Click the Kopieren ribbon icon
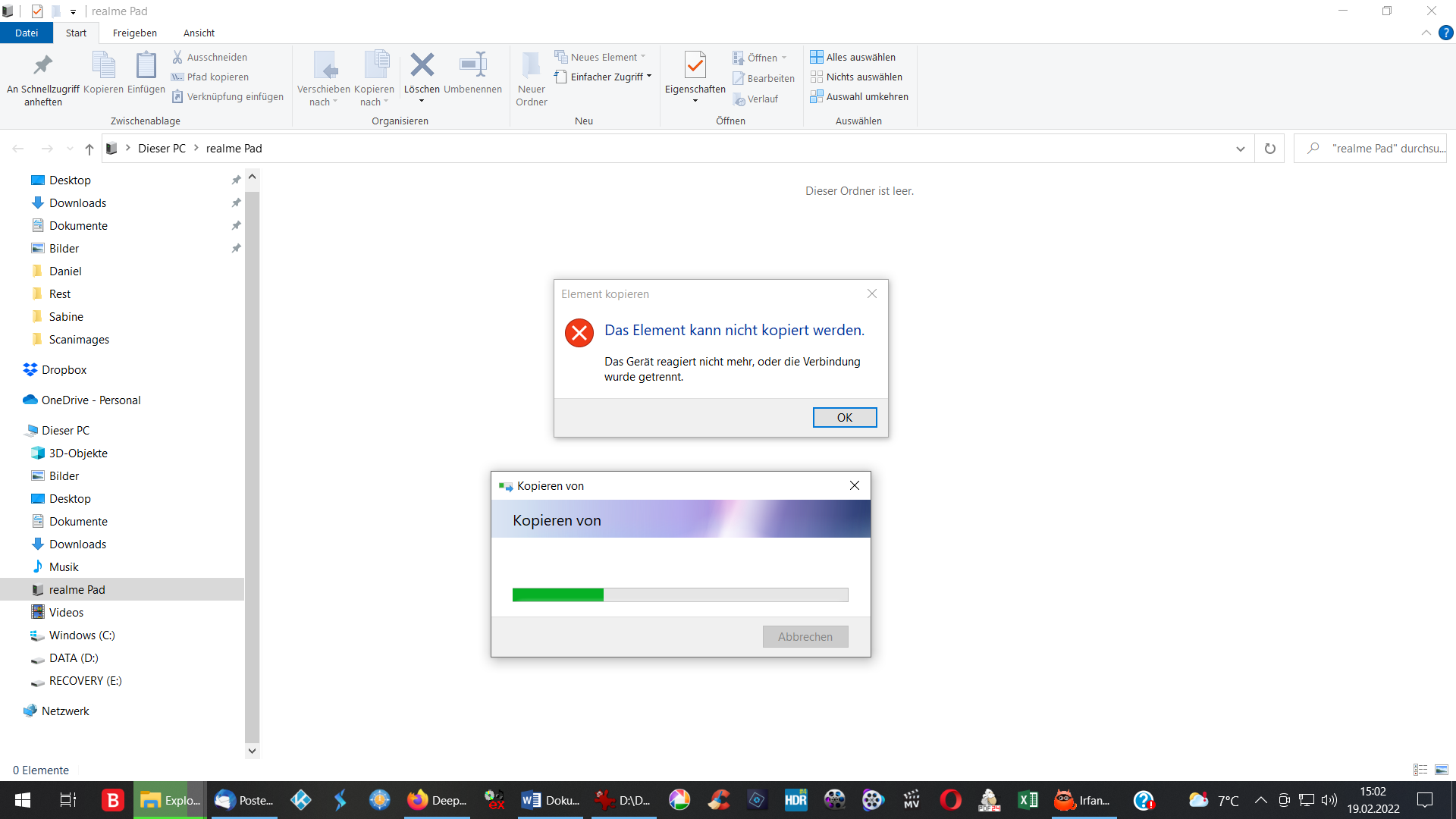This screenshot has height=819, width=1456. pyautogui.click(x=103, y=65)
